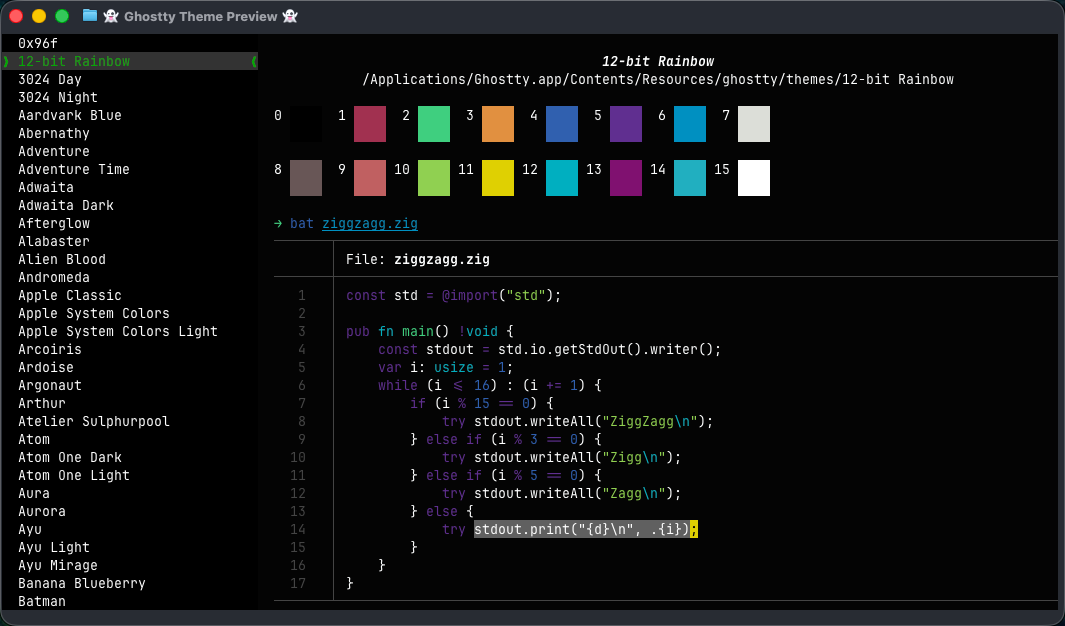Select the Atom One Light theme
This screenshot has width=1065, height=626.
74,475
